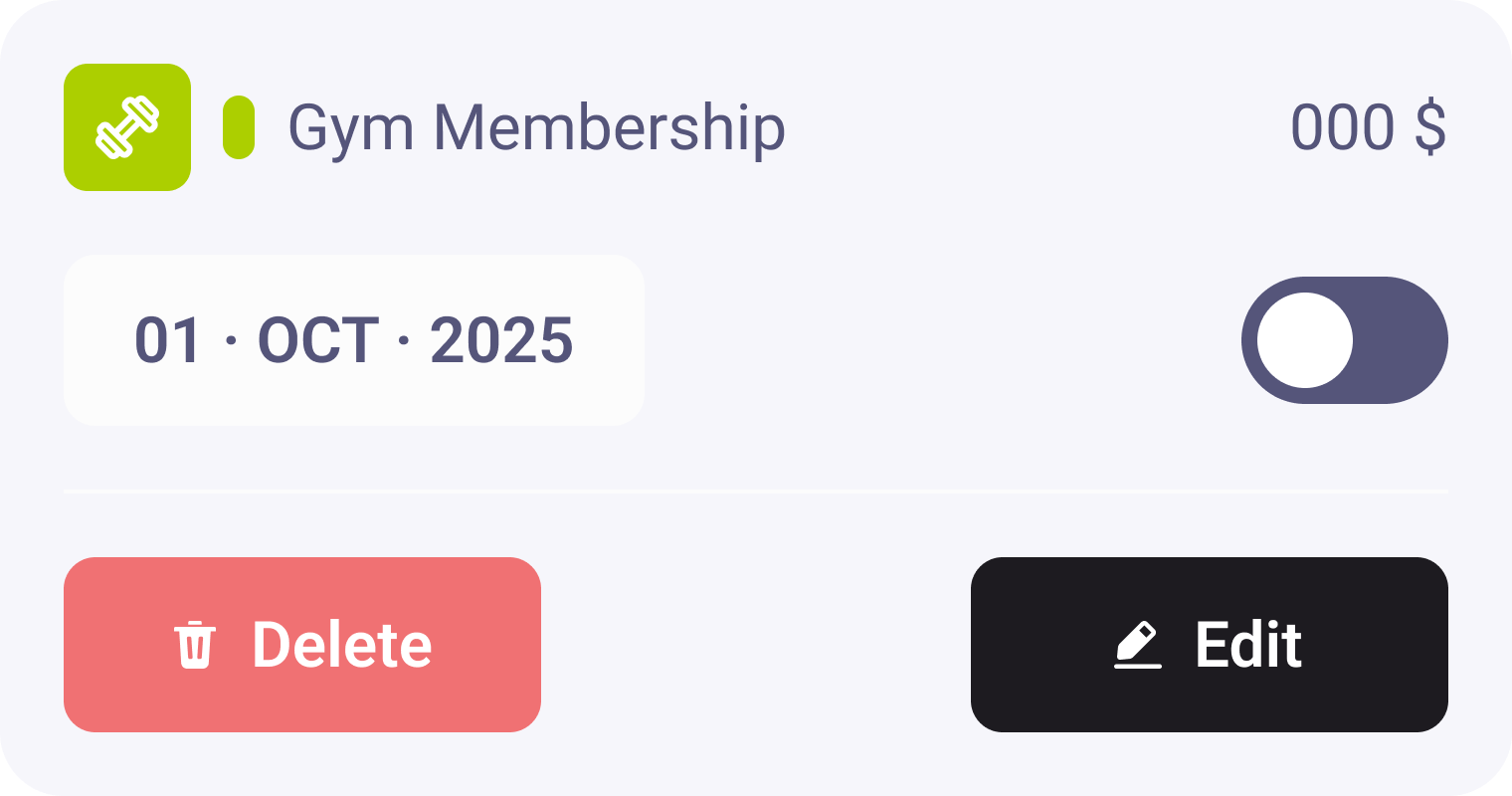Click the "Delete" text label
The height and width of the screenshot is (796, 1512).
point(342,645)
